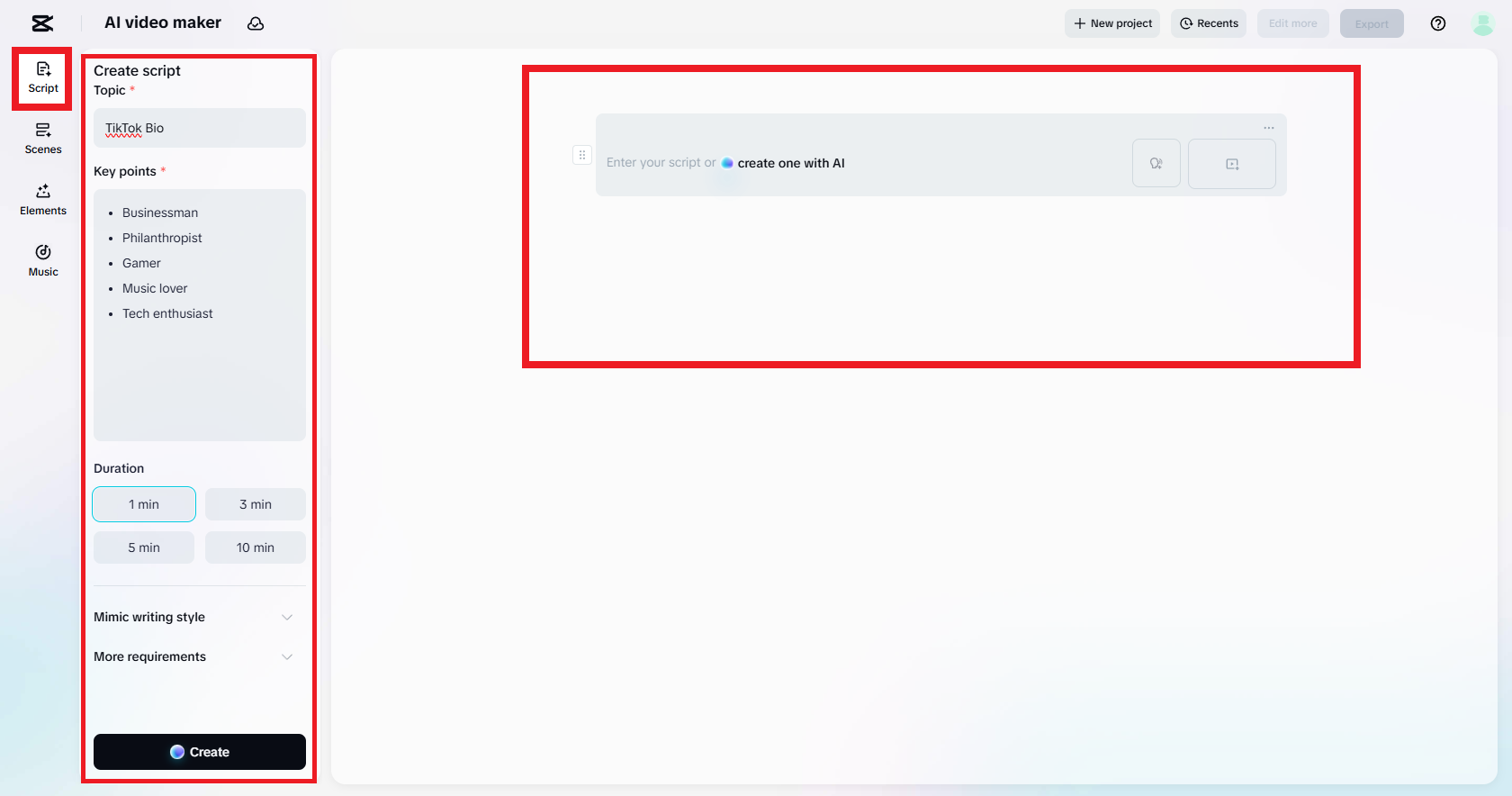This screenshot has height=796, width=1512.
Task: Open the user profile avatar
Action: pos(1482,23)
